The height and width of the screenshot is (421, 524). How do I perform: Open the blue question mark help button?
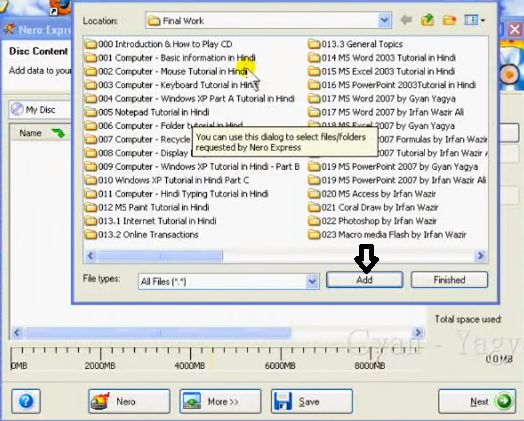point(26,401)
